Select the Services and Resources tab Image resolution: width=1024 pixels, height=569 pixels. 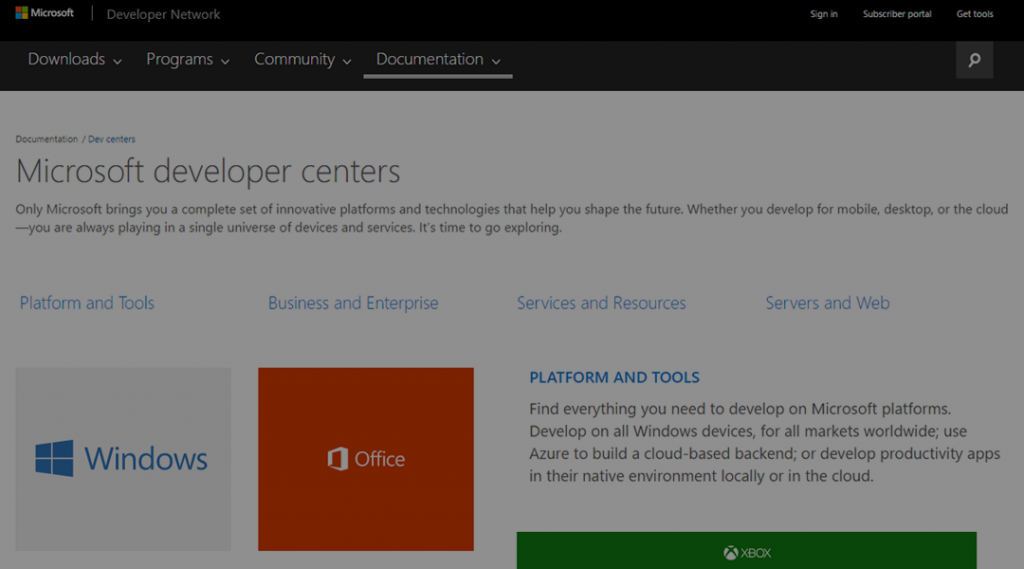tap(601, 303)
